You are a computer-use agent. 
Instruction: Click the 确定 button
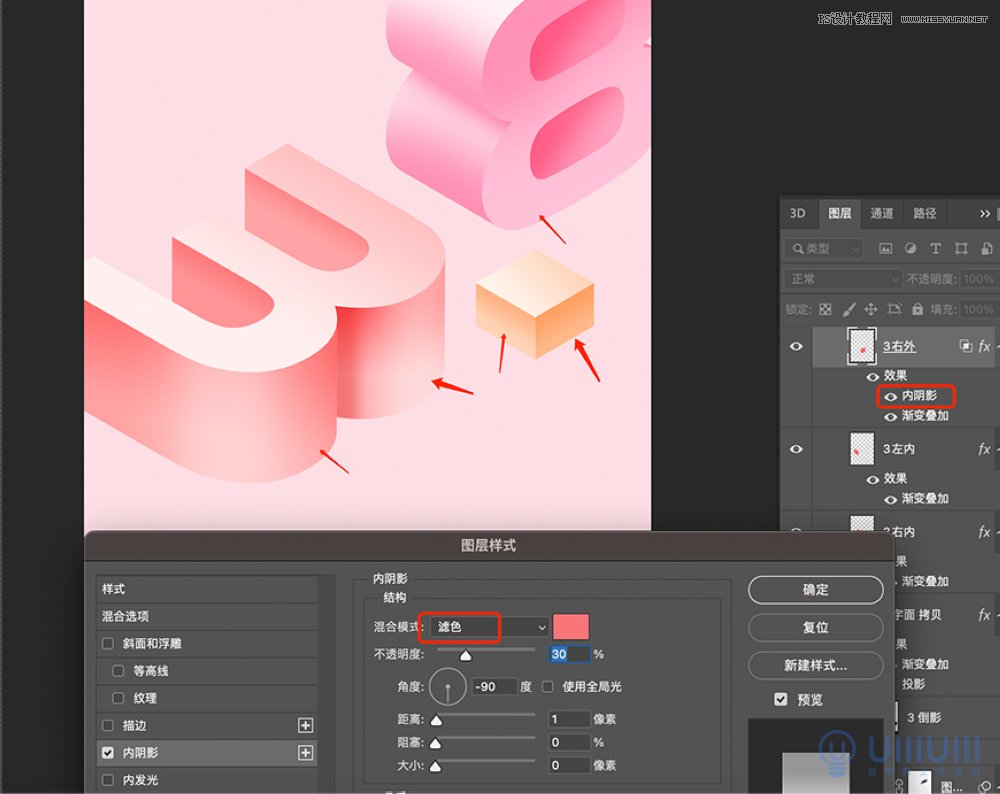coord(815,590)
